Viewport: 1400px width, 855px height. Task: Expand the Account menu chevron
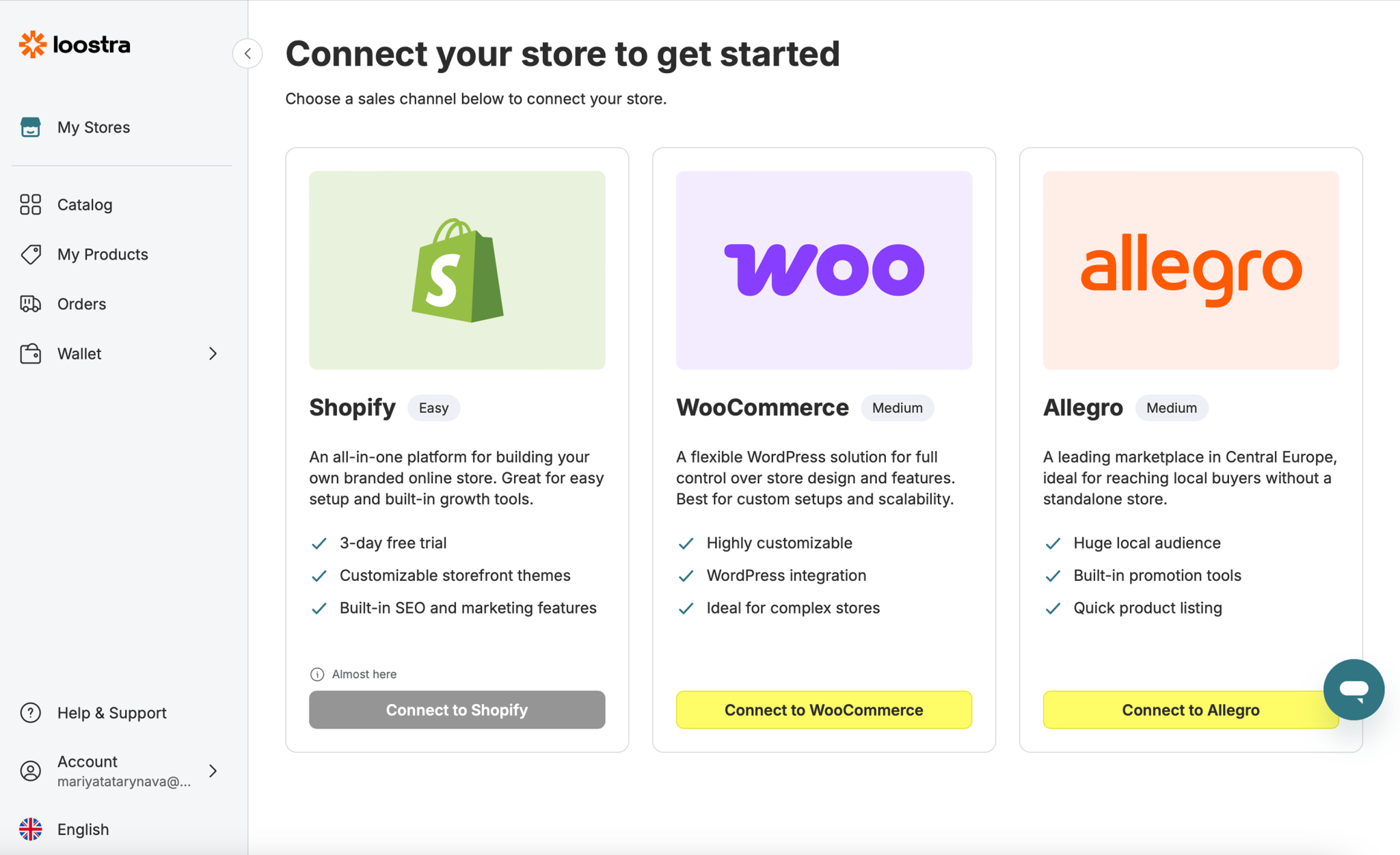(213, 771)
